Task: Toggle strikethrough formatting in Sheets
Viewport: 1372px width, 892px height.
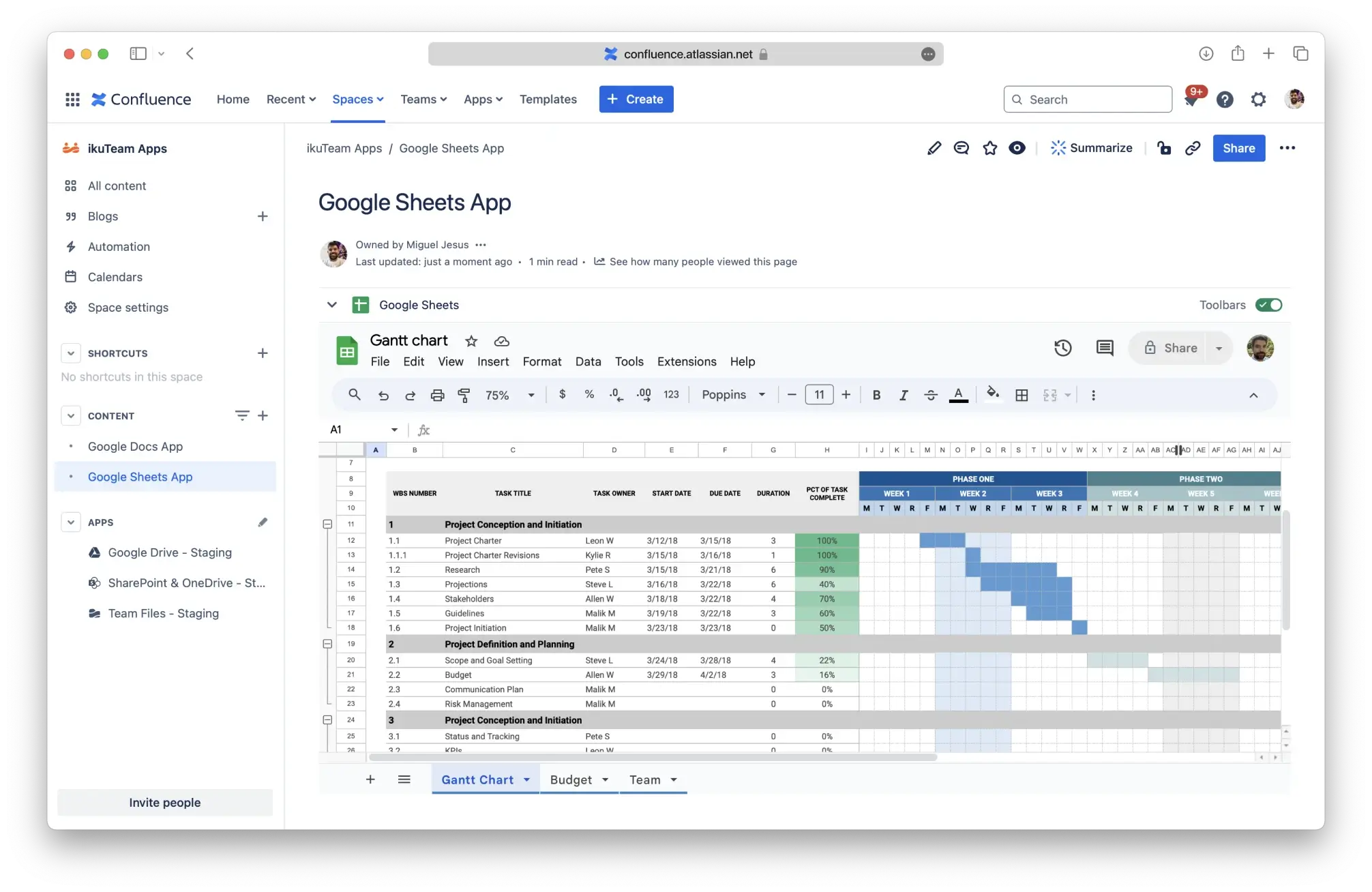Action: pos(931,395)
